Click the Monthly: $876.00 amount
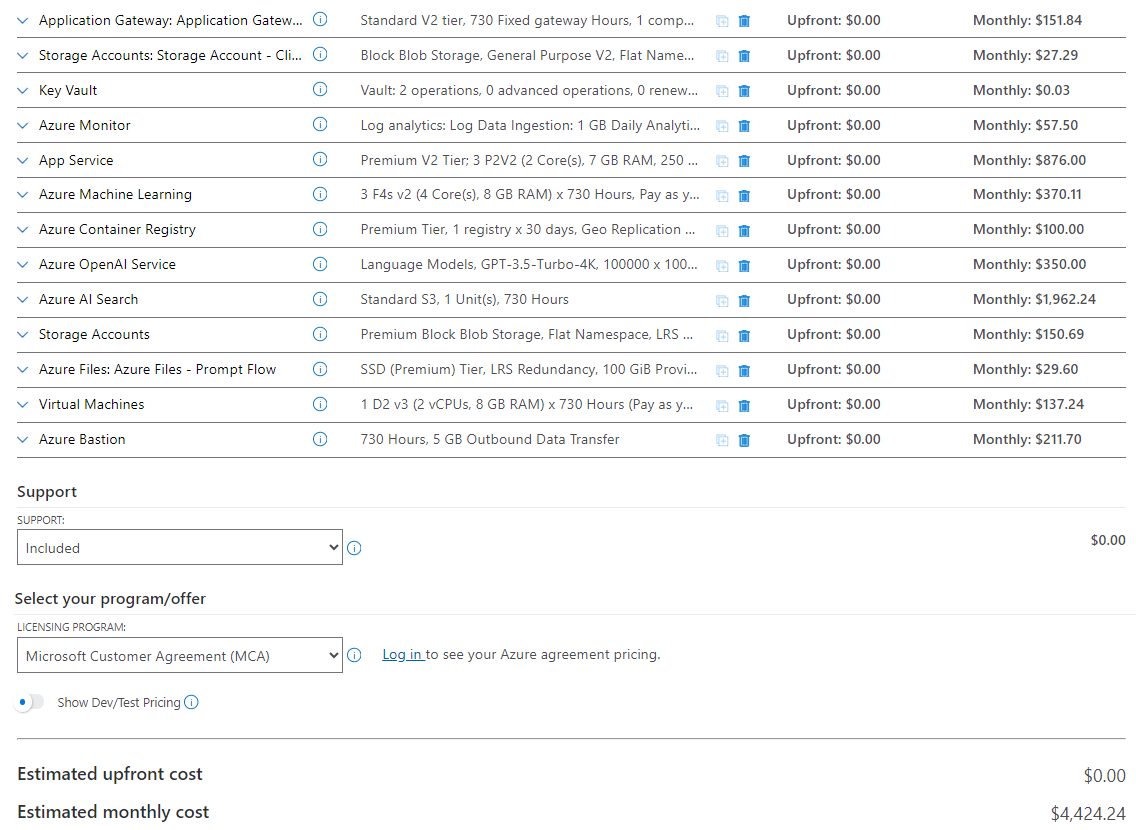Viewport: 1136px width, 830px height. (x=1030, y=160)
